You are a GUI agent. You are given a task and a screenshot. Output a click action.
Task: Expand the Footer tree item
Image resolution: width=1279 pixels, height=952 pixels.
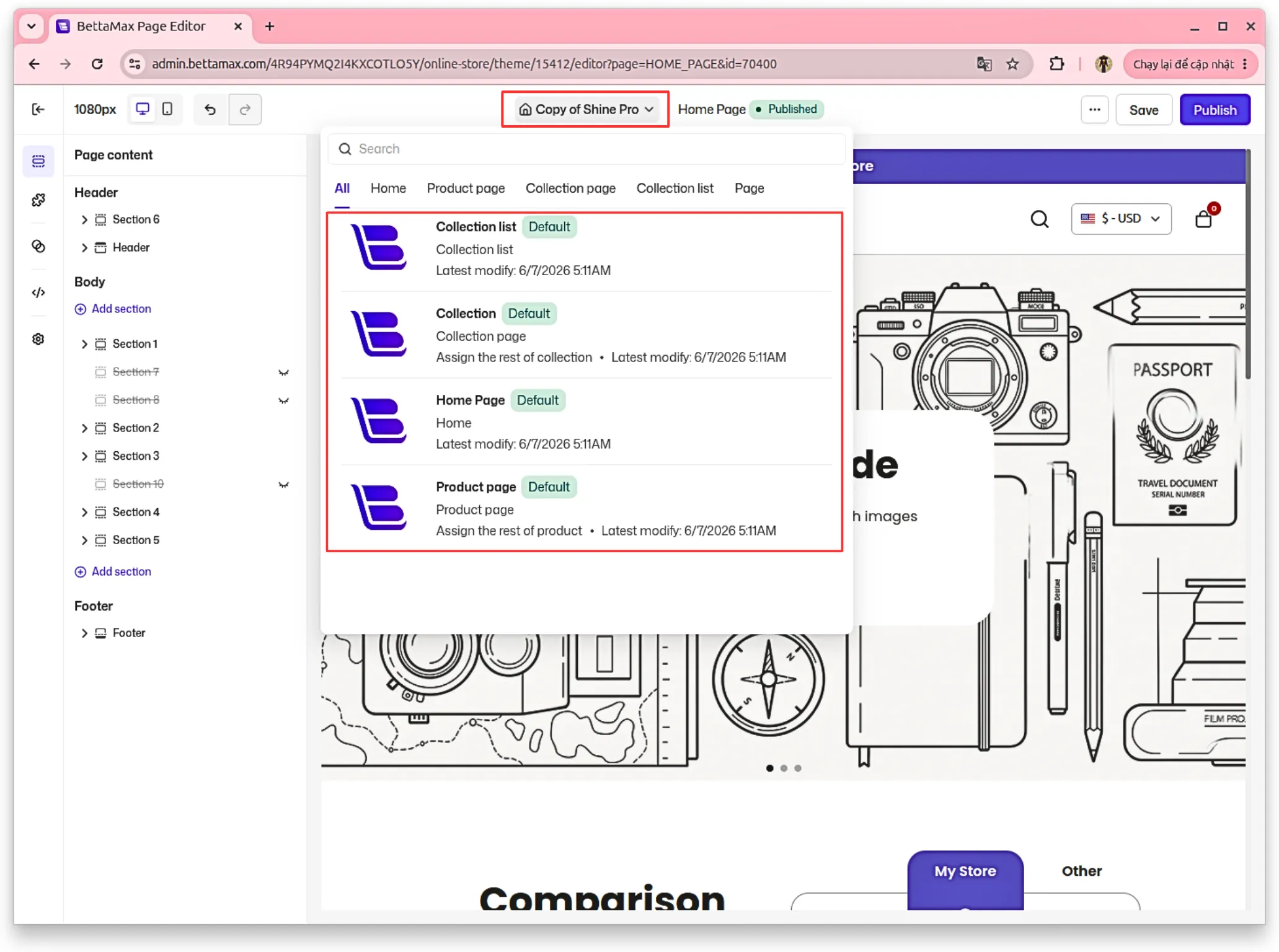pos(84,633)
